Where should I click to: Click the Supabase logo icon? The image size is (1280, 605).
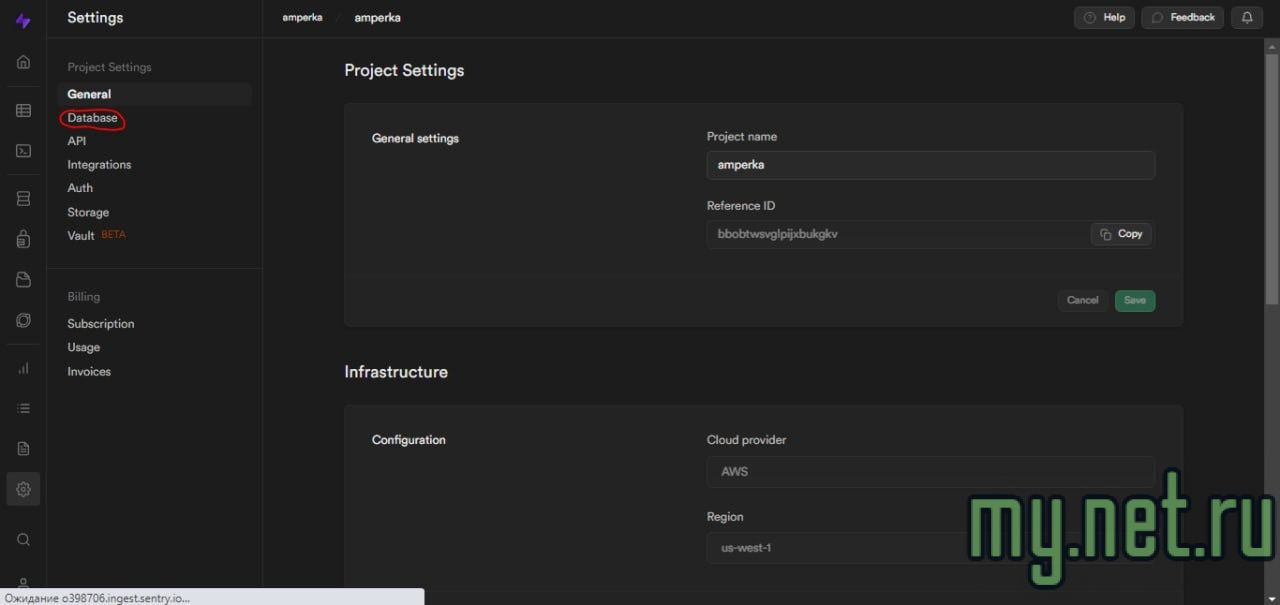(x=23, y=20)
